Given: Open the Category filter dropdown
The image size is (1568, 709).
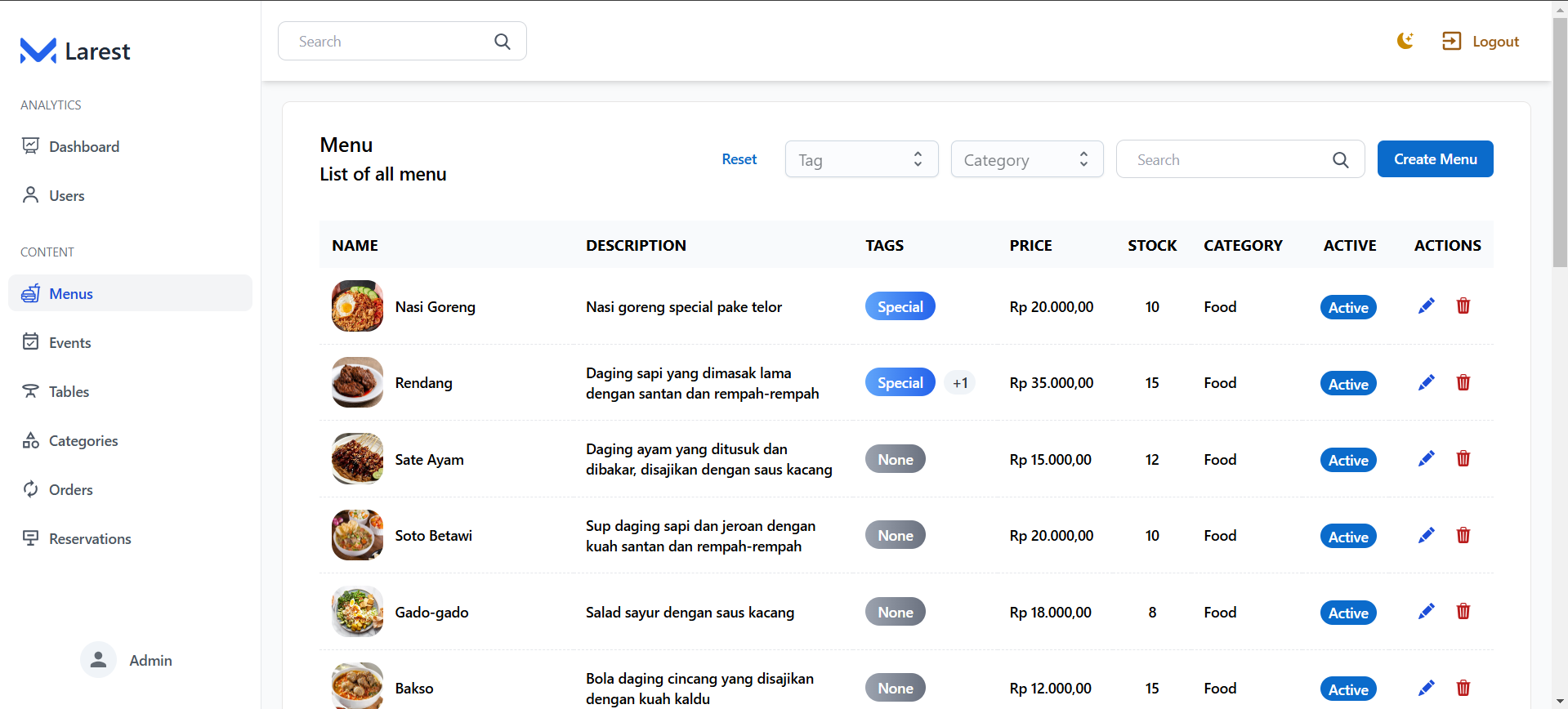Looking at the screenshot, I should 1026,159.
